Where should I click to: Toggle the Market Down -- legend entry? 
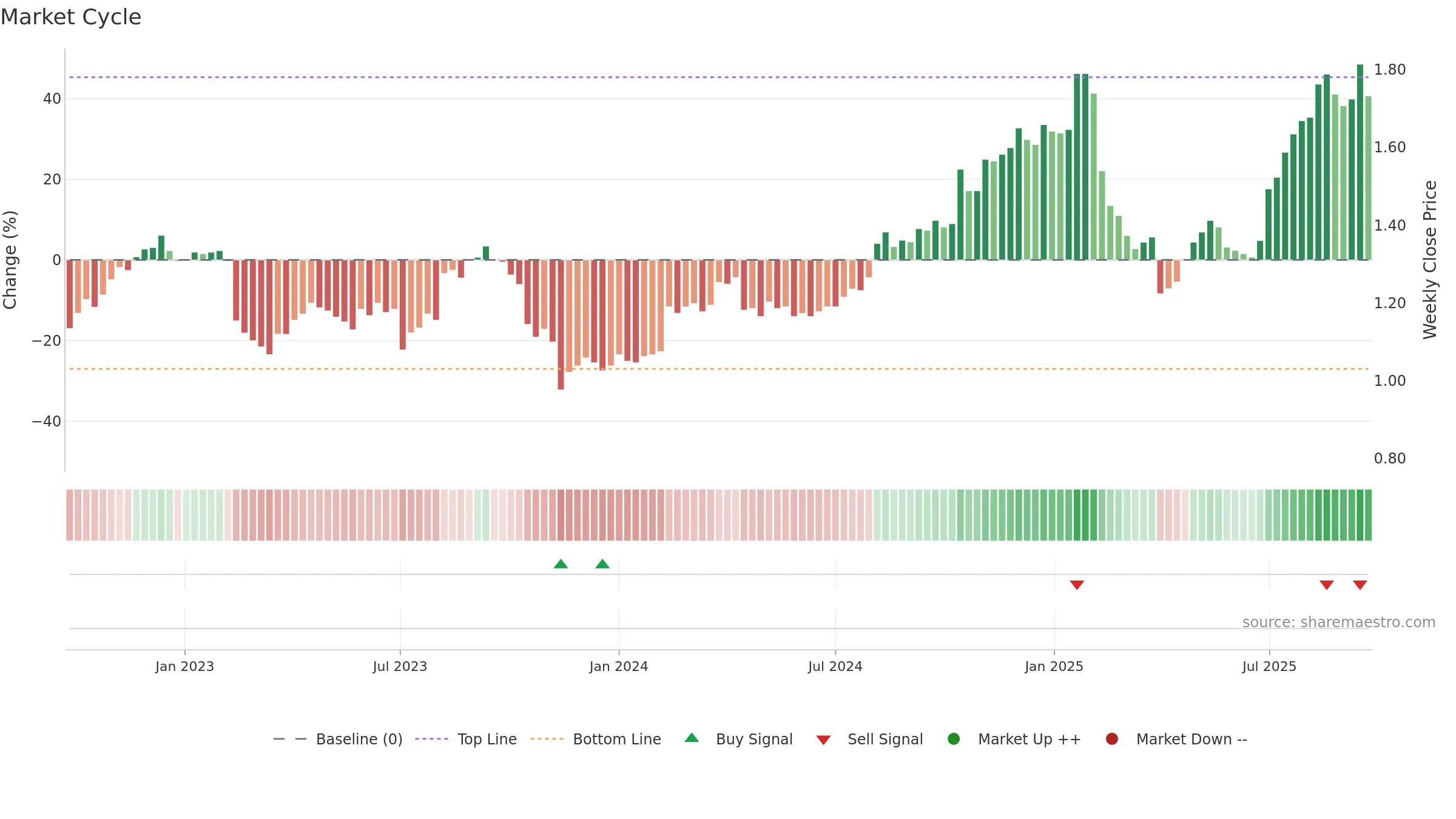[1176, 739]
